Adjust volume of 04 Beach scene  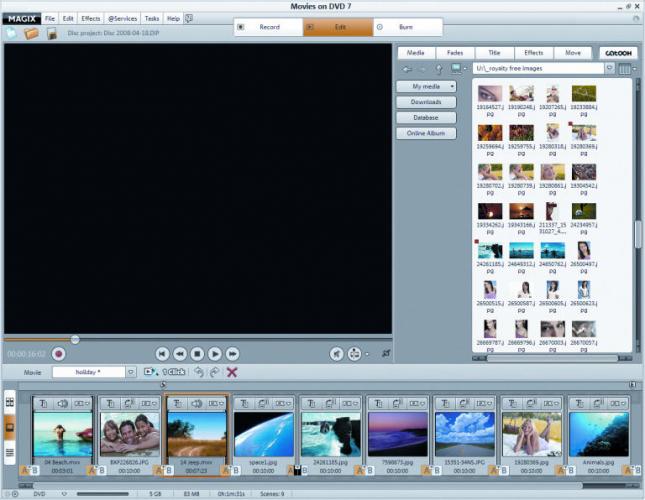click(x=63, y=404)
